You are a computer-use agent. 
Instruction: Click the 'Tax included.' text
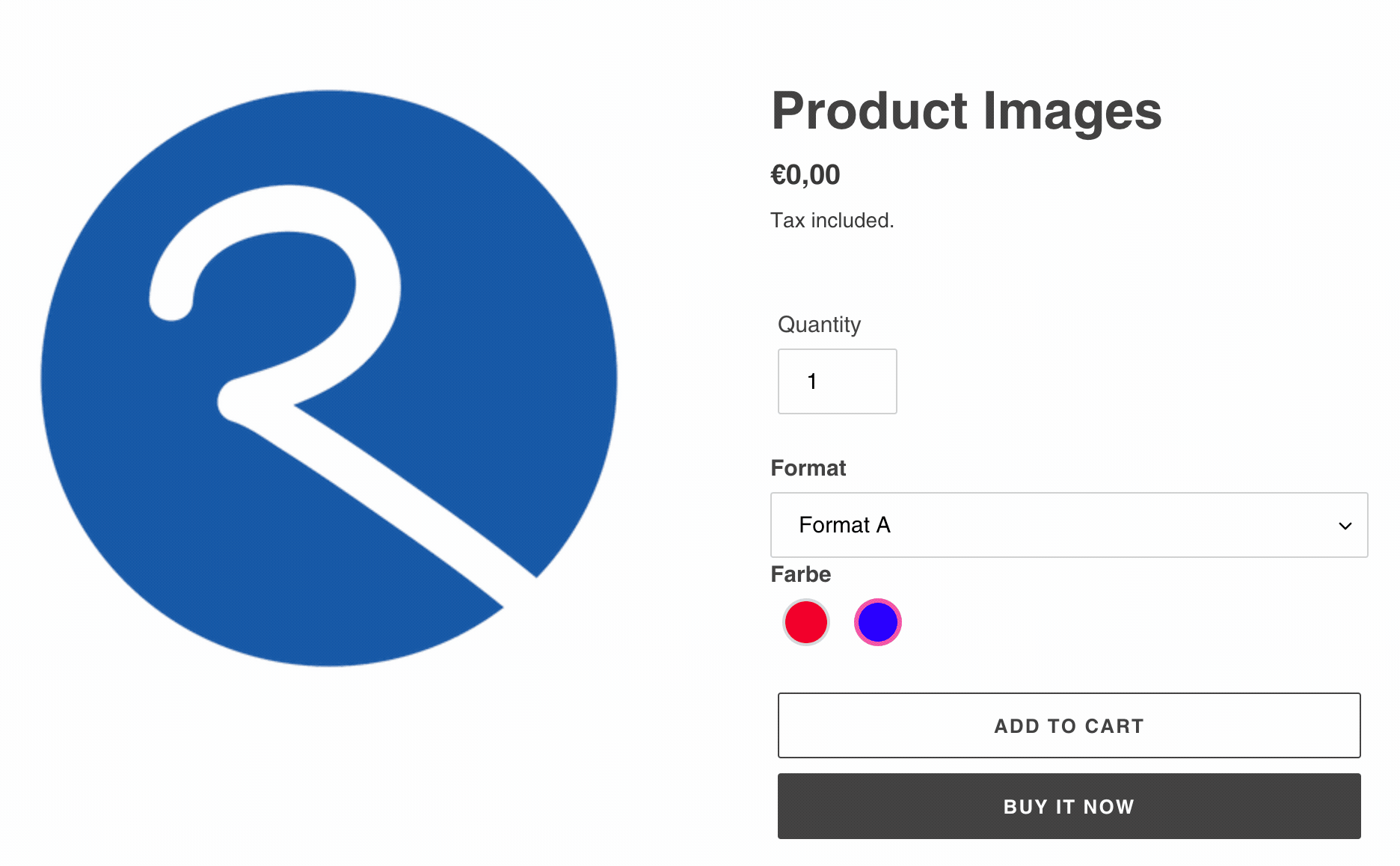[832, 221]
